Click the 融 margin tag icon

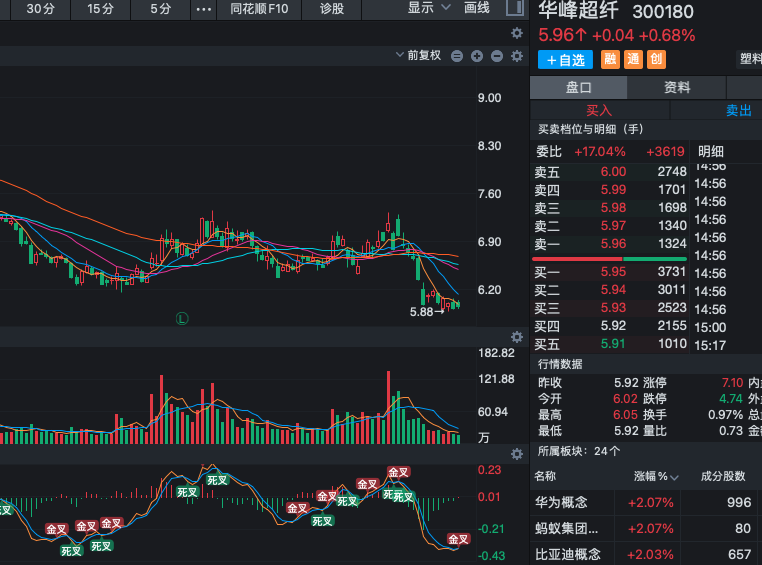[610, 60]
